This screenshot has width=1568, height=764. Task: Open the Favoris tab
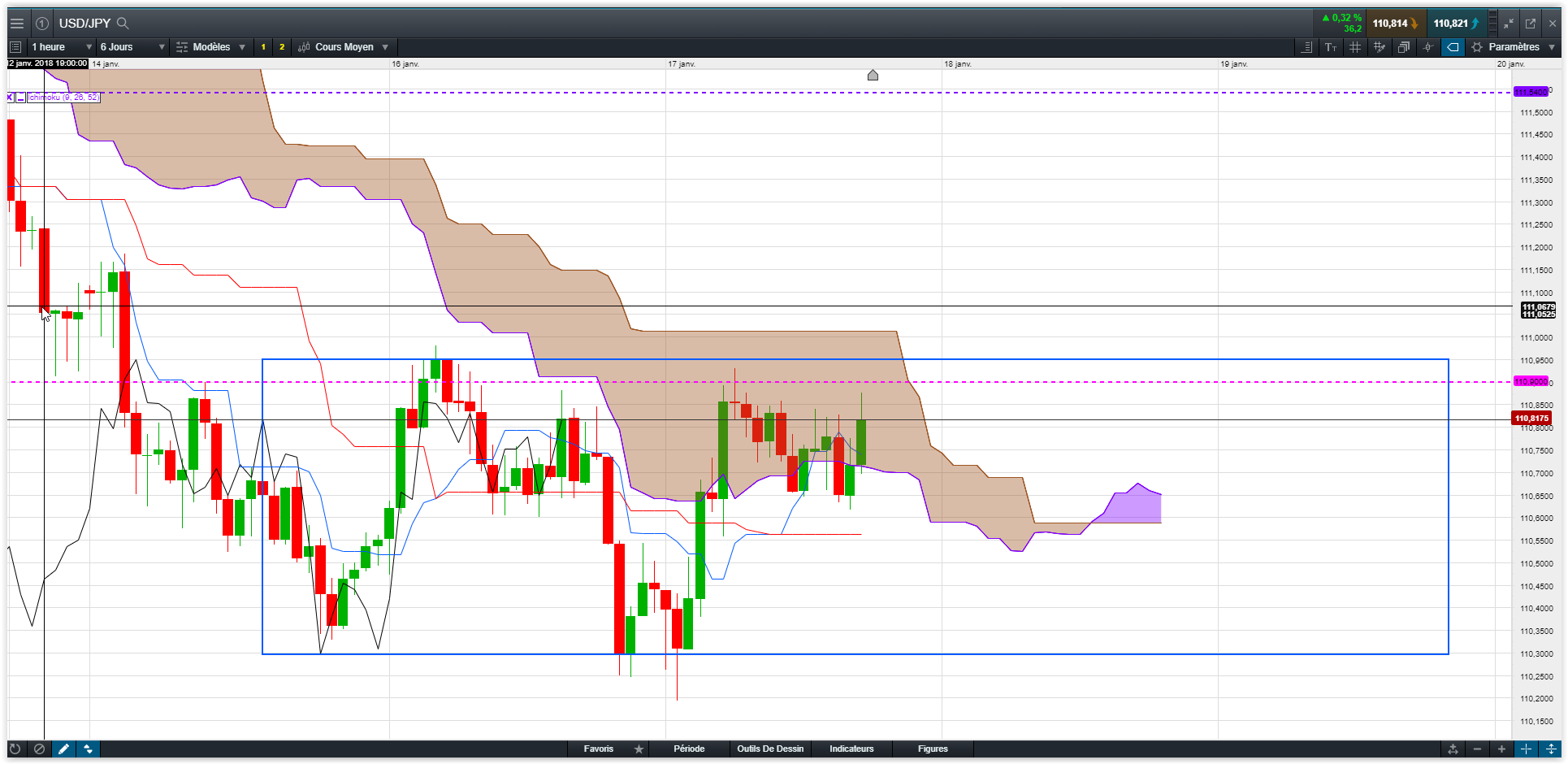pos(599,749)
